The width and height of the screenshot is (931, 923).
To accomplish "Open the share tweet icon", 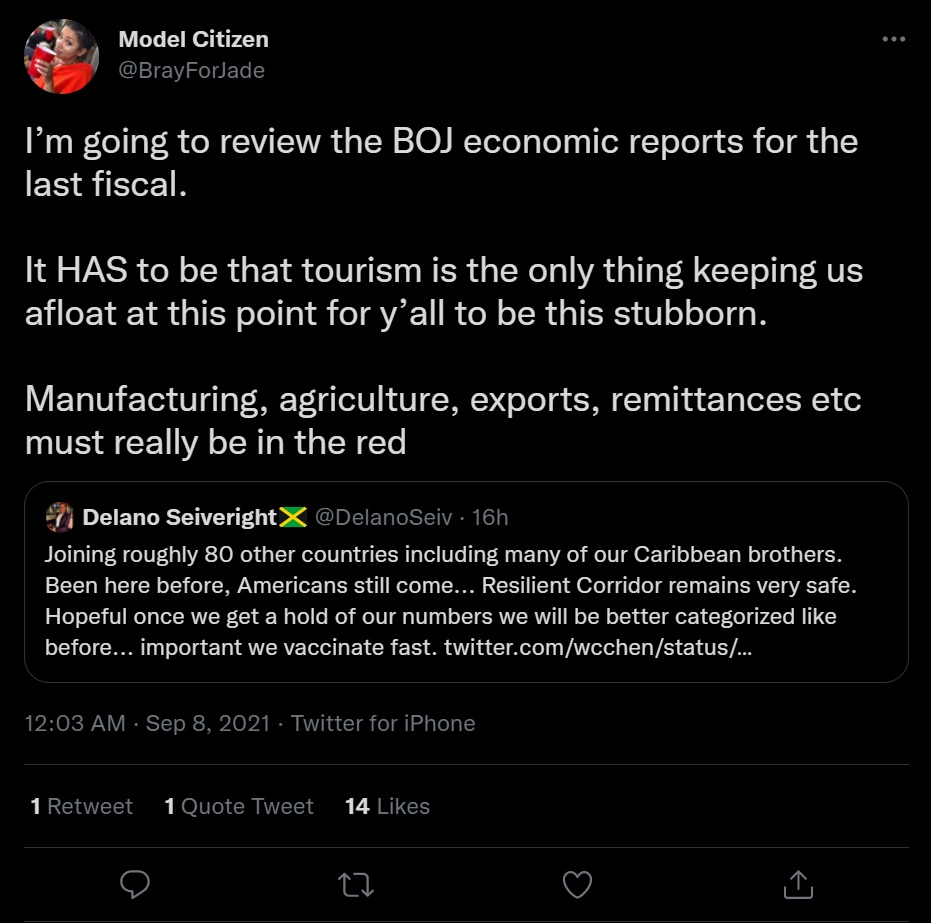I will (x=798, y=884).
